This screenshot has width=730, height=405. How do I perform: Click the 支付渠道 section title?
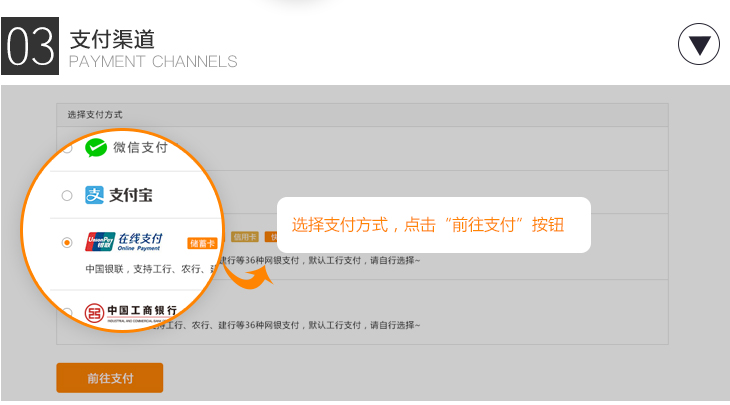(112, 39)
